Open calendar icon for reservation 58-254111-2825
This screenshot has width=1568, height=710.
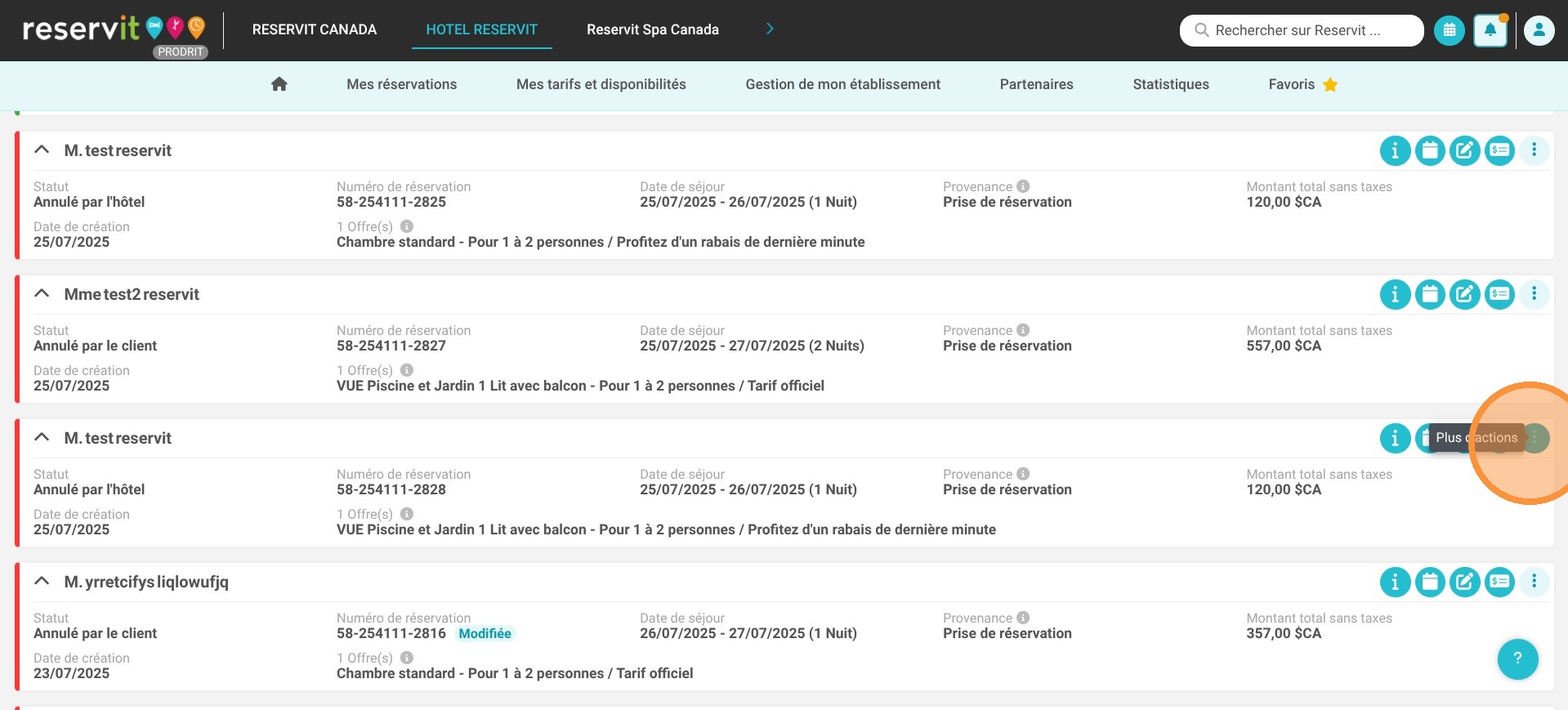pyautogui.click(x=1430, y=150)
